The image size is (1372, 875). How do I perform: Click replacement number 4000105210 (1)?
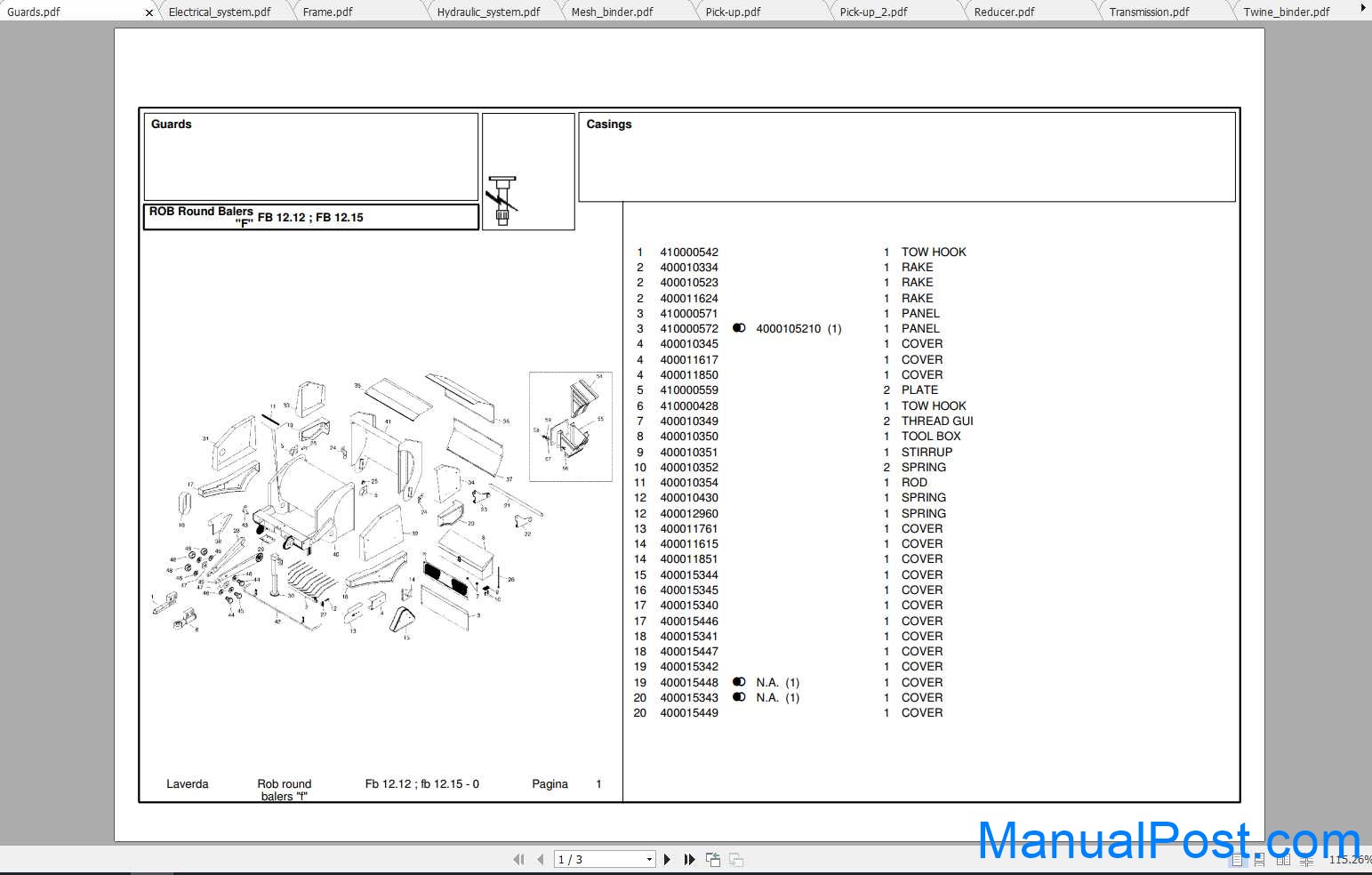point(798,329)
